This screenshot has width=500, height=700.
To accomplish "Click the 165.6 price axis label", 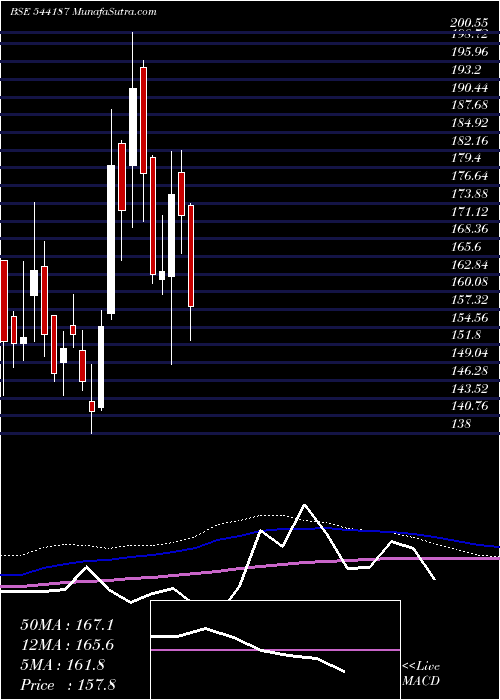I will point(466,247).
